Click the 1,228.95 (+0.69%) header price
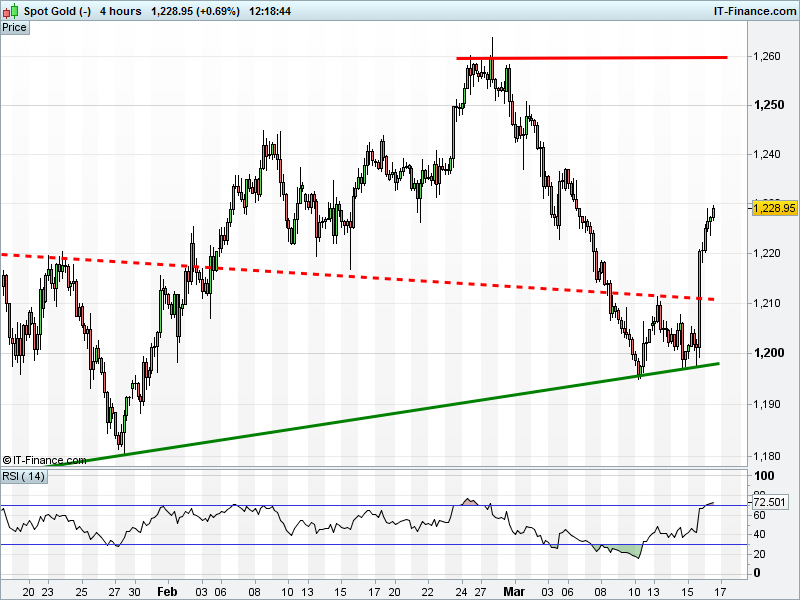The image size is (800, 600). click(x=195, y=11)
